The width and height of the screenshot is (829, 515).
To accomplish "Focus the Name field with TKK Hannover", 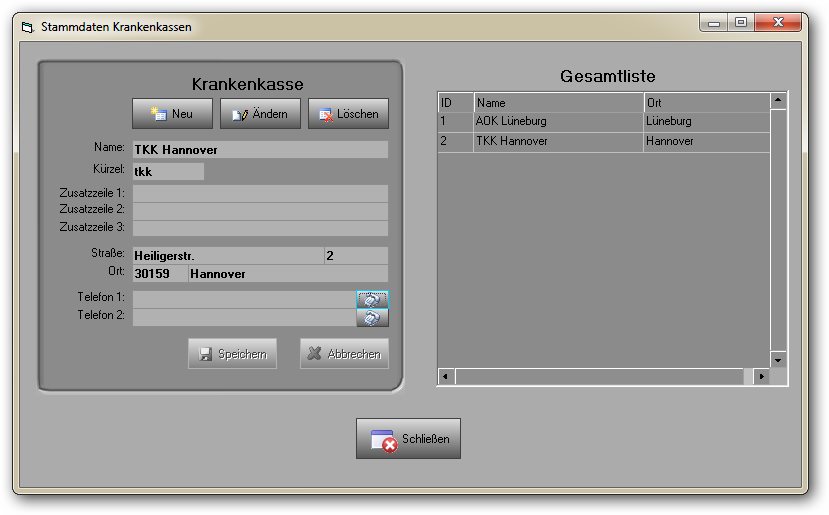I will [260, 150].
